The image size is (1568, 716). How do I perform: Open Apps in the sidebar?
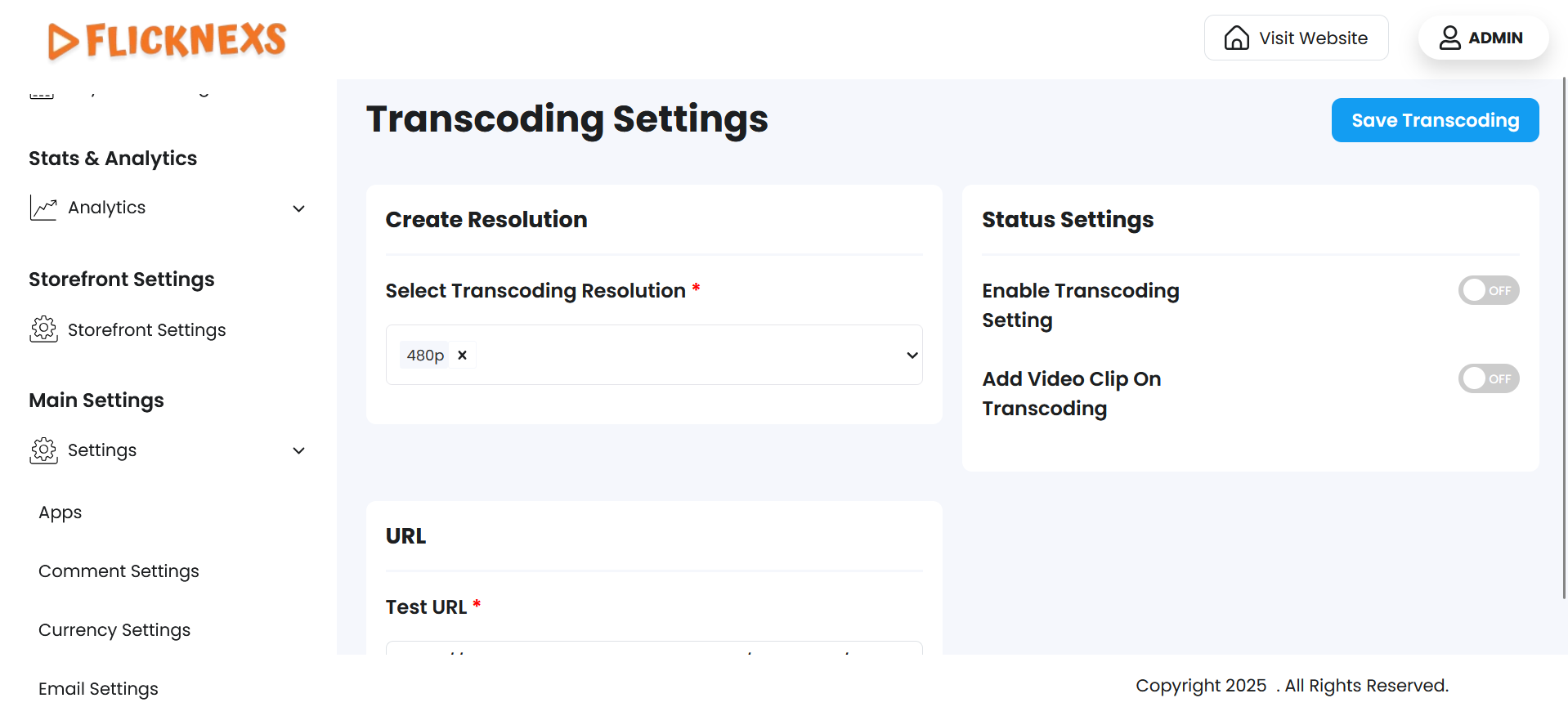[x=60, y=512]
